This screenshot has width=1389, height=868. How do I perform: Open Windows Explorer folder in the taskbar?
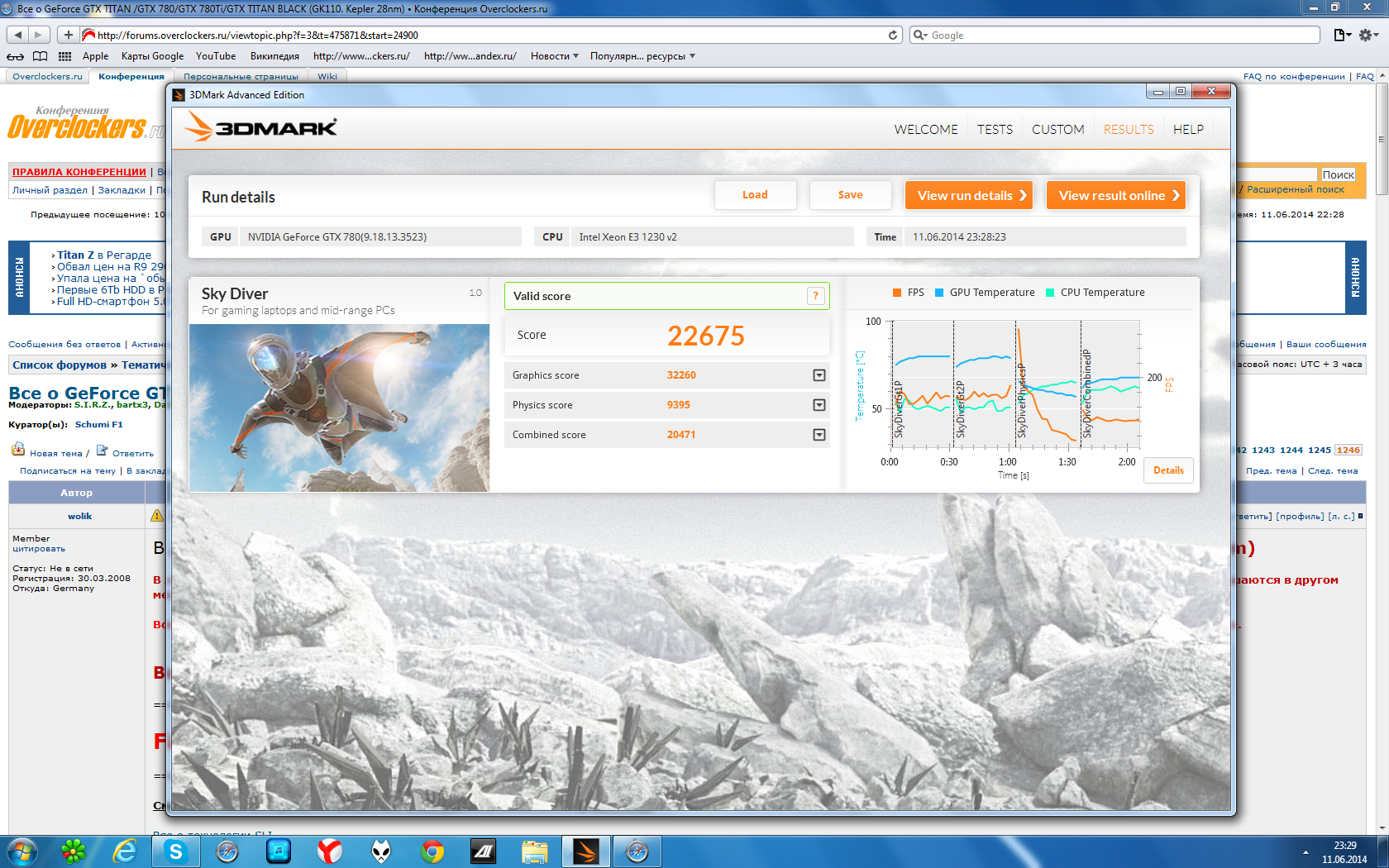click(x=535, y=851)
